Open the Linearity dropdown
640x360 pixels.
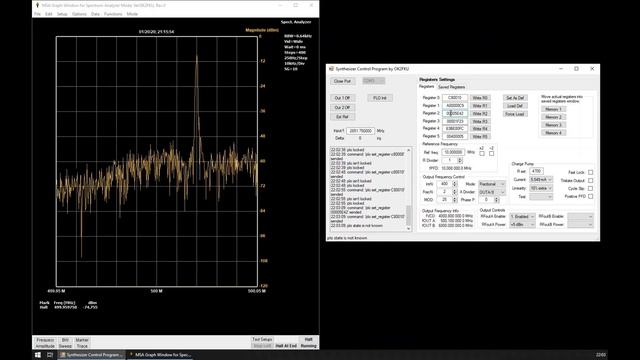tap(541, 188)
